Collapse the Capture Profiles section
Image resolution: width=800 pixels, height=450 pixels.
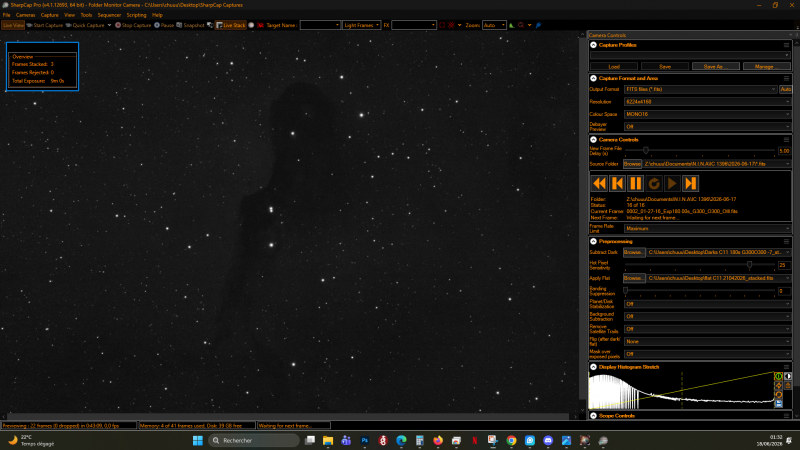click(593, 45)
